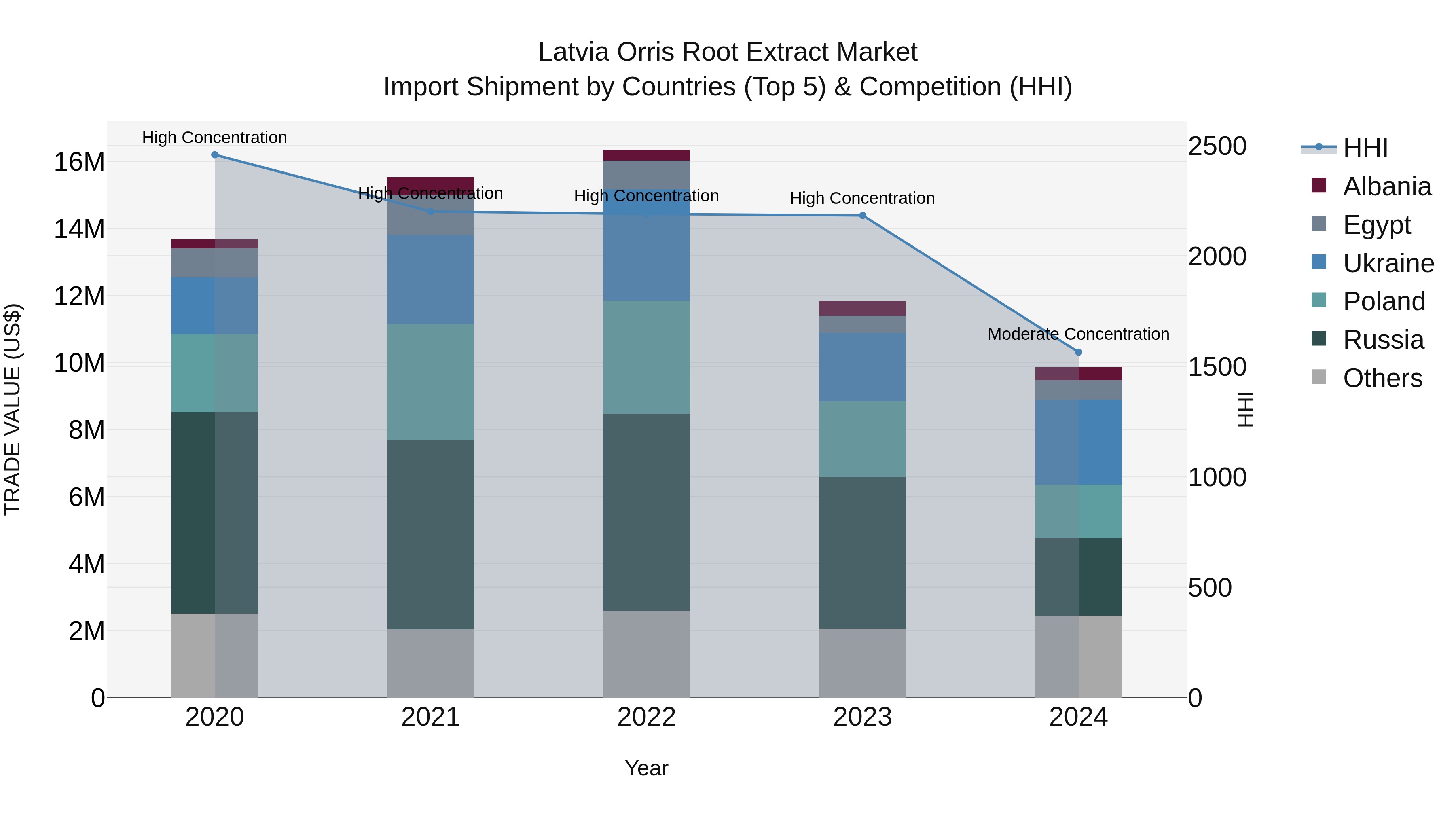Viewport: 1456px width, 819px height.
Task: Click the '6M' y-axis tick label
Action: point(87,497)
